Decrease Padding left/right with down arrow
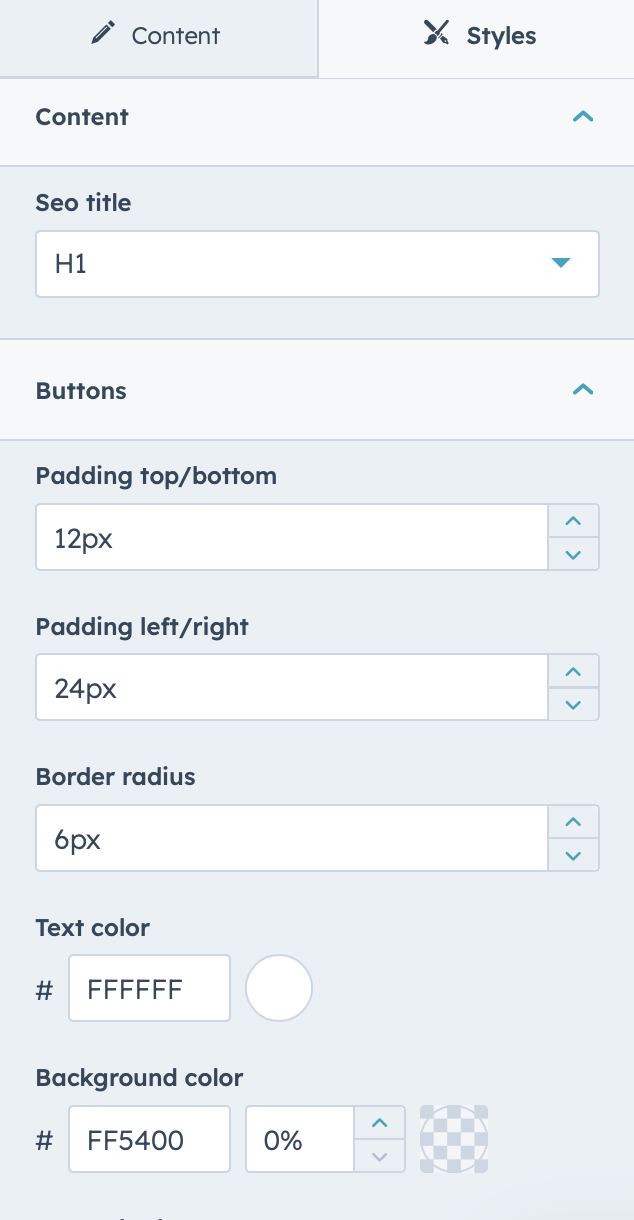634x1220 pixels. [x=573, y=704]
